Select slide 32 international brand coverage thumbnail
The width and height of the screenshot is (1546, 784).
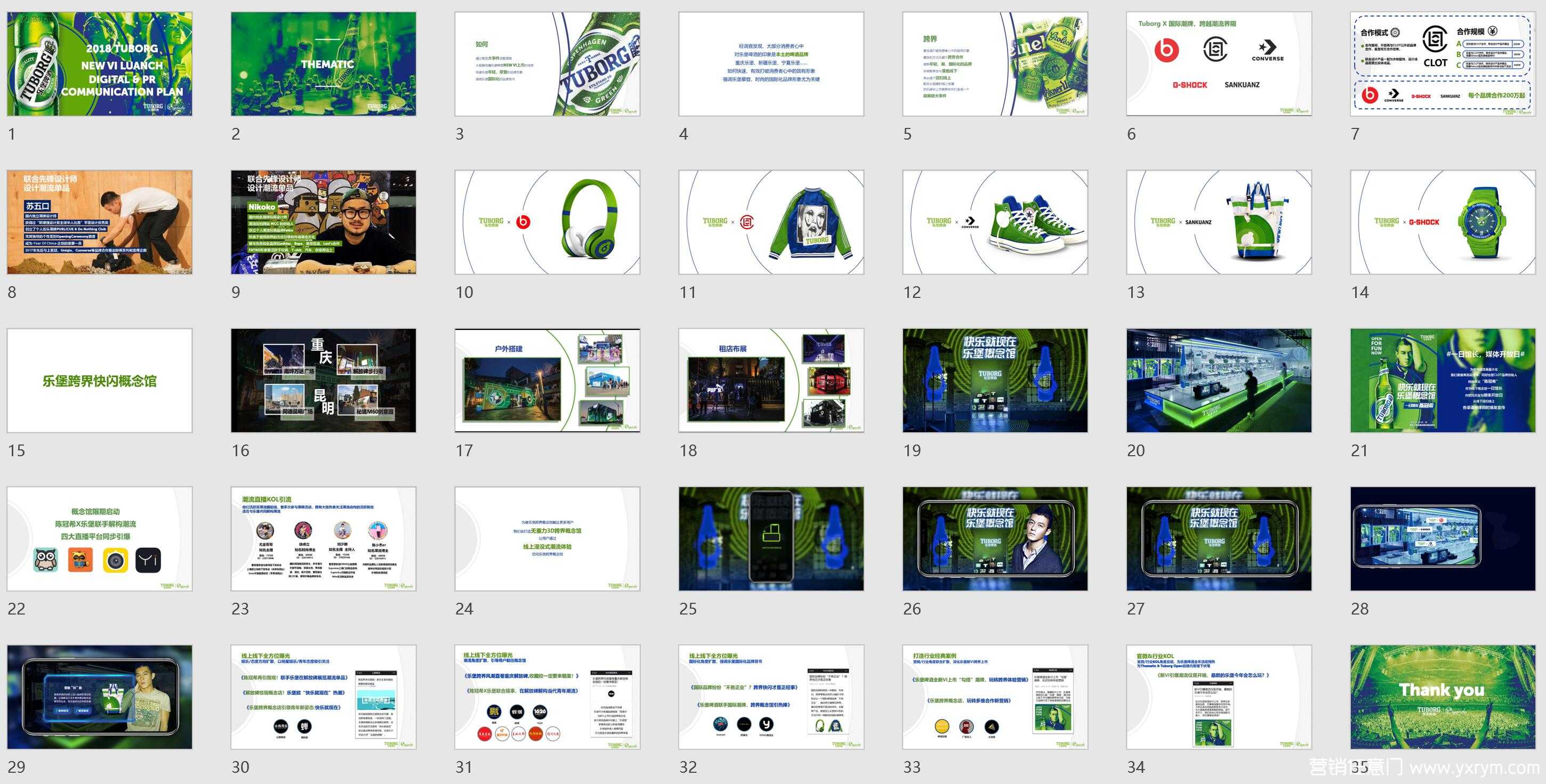point(771,697)
